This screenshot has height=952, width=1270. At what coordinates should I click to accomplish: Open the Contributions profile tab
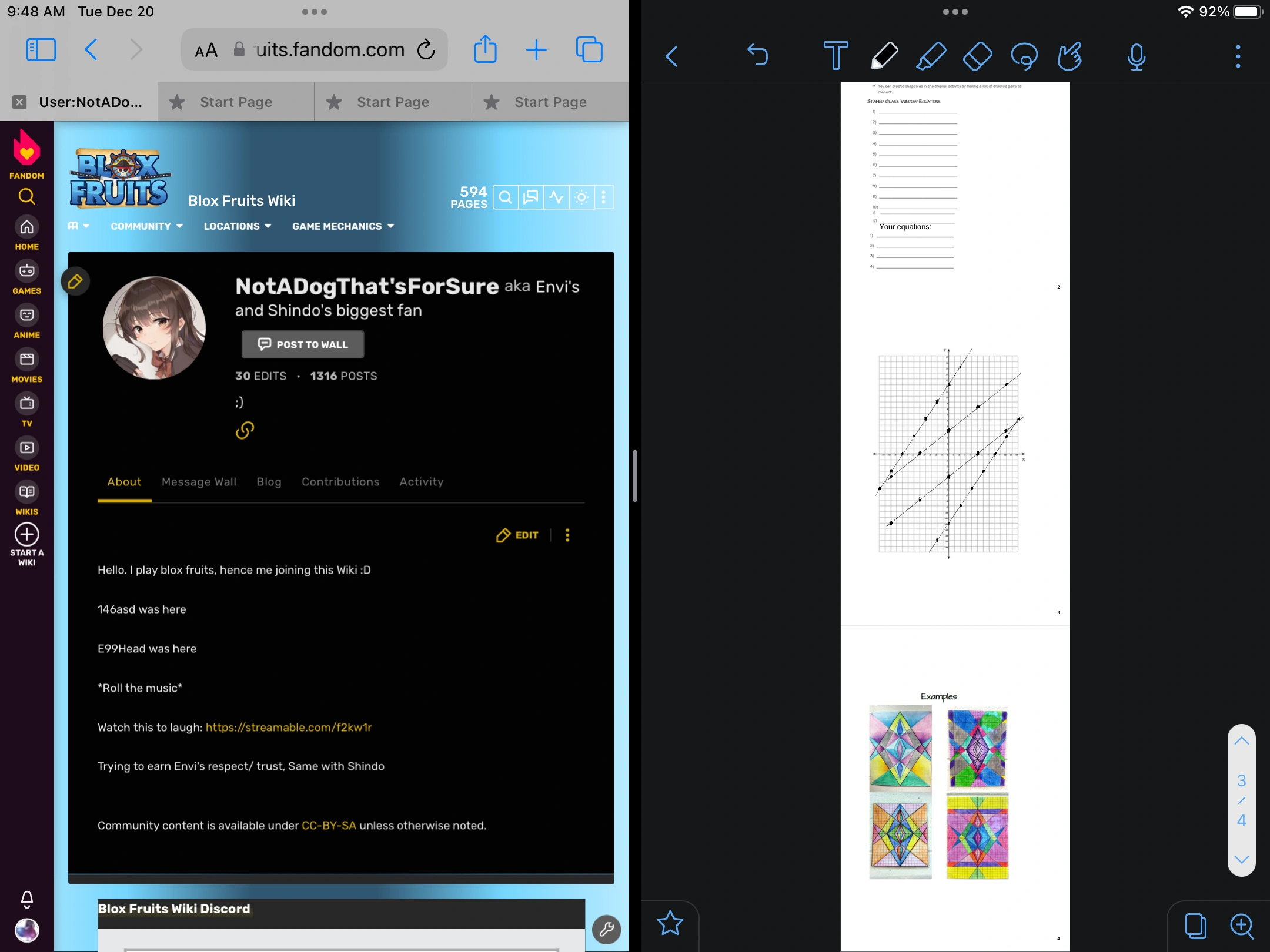[340, 482]
